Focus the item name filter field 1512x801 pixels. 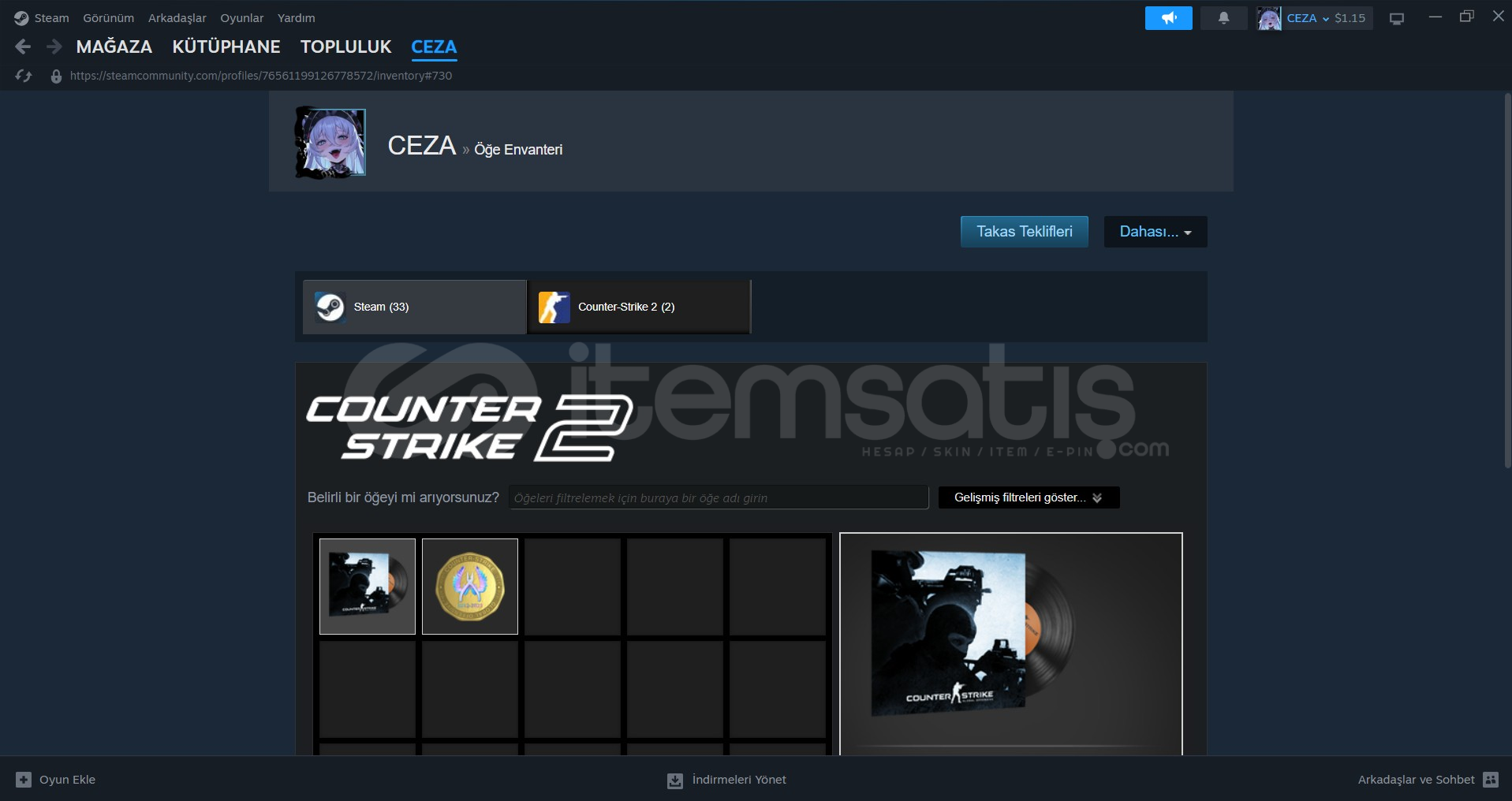[719, 497]
